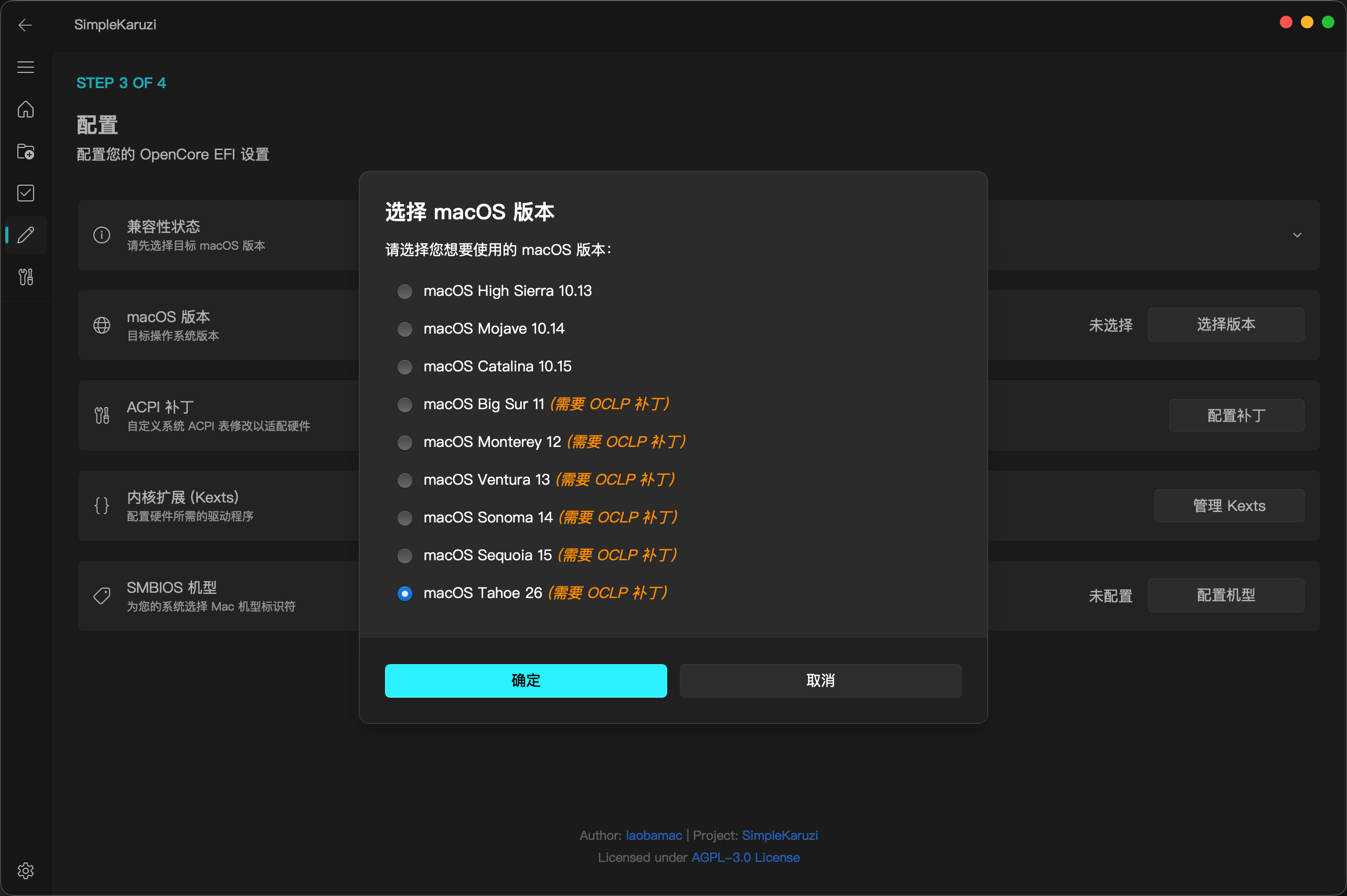This screenshot has width=1347, height=896.
Task: Expand the compatibility status chevron
Action: tap(1297, 235)
